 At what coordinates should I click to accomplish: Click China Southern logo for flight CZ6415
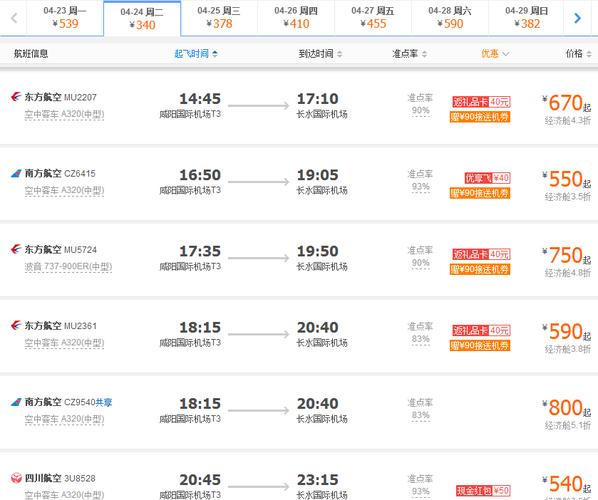click(x=16, y=174)
